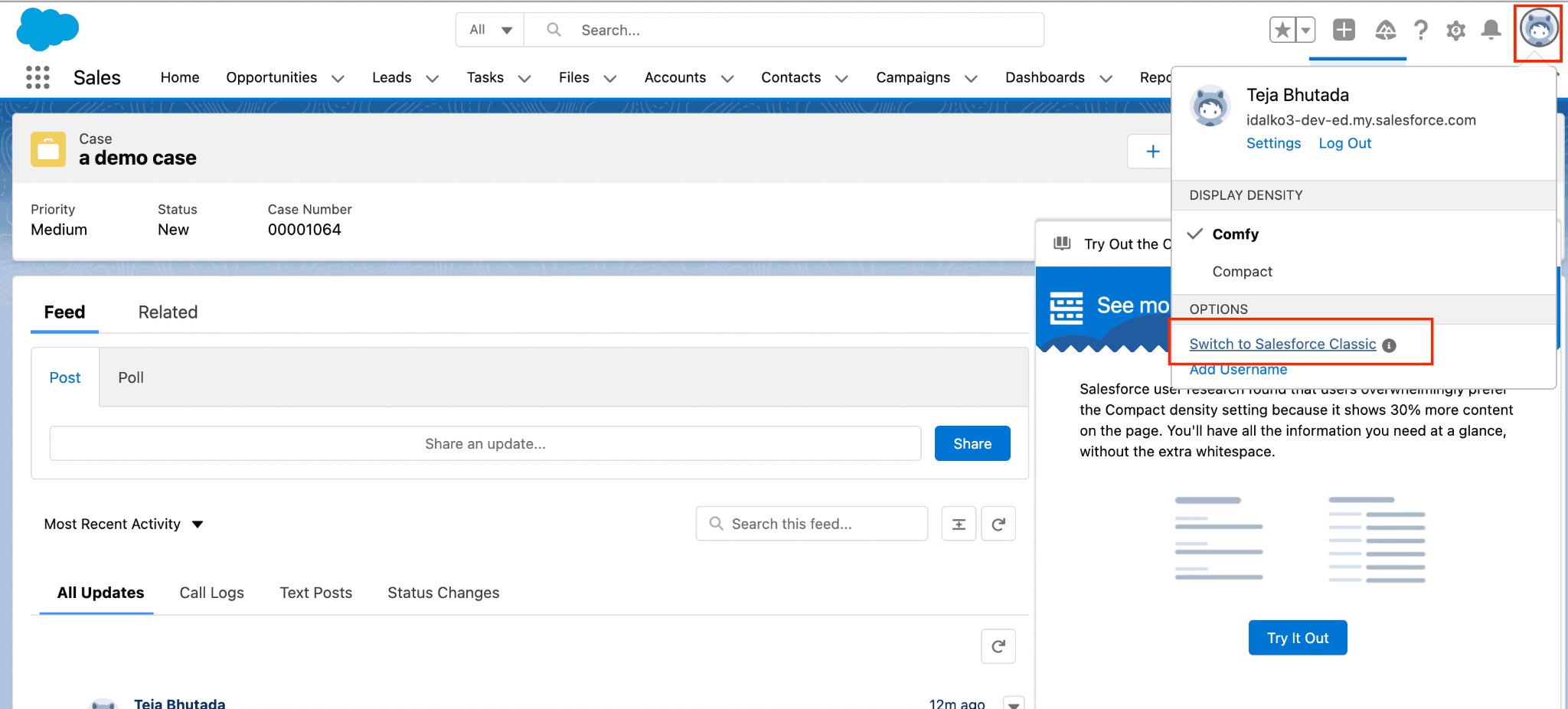
Task: Select the Poll publisher tab
Action: point(131,377)
